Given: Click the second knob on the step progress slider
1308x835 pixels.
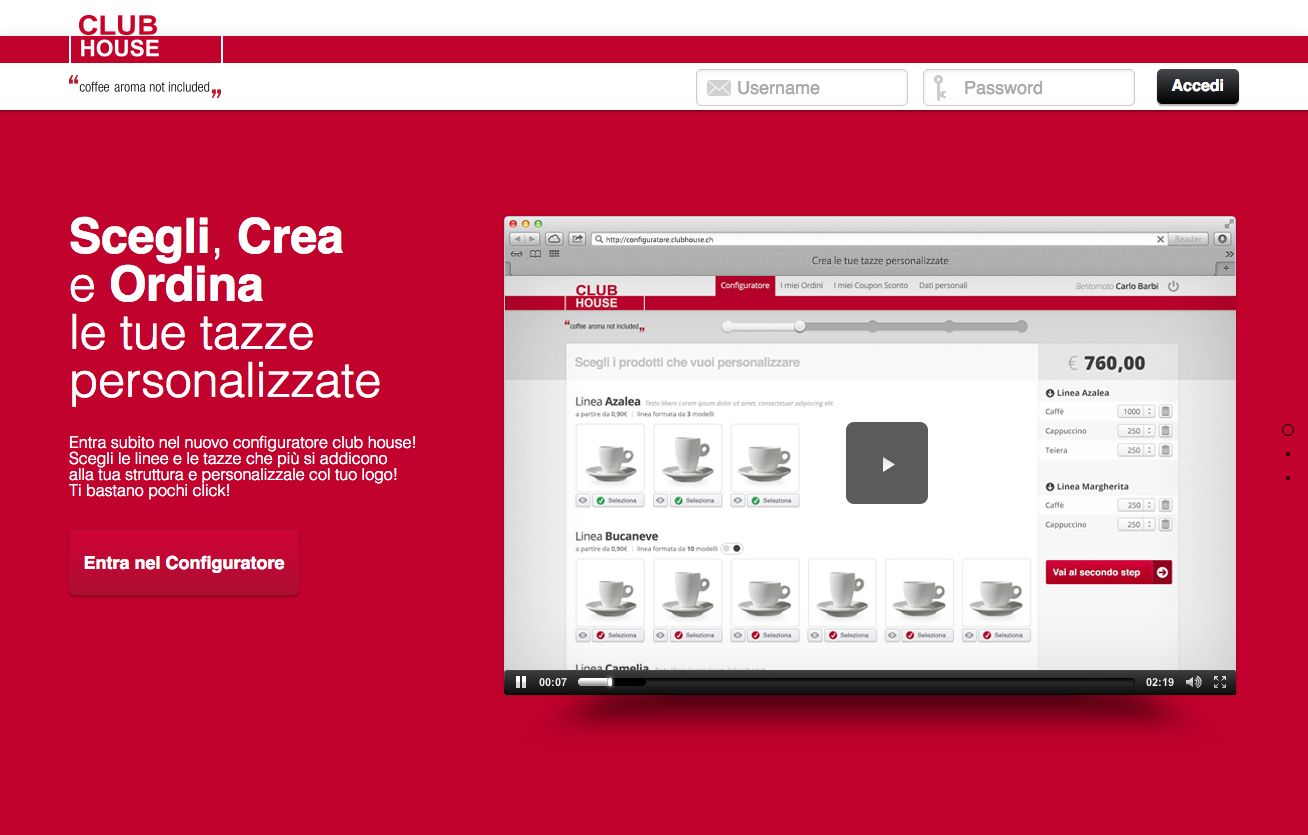Looking at the screenshot, I should 799,326.
